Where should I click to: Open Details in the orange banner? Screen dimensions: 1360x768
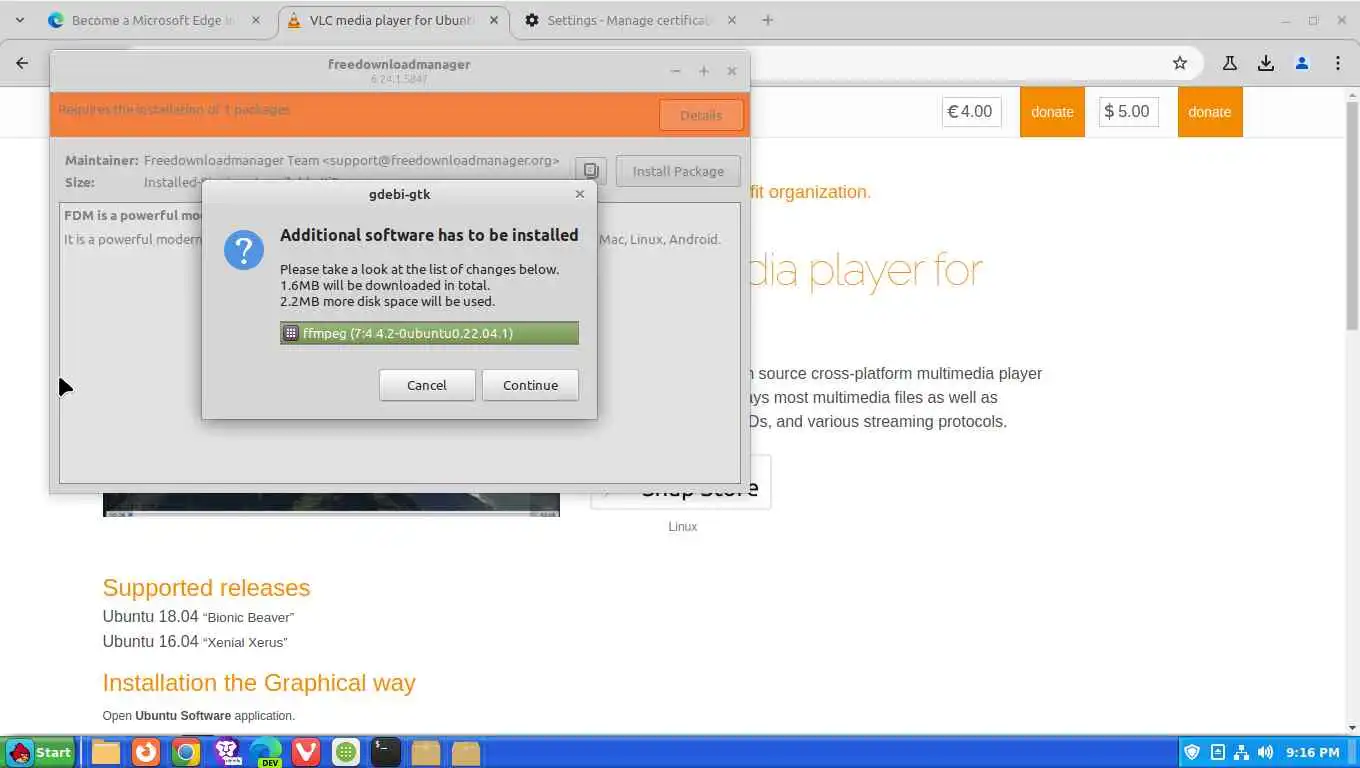[701, 115]
